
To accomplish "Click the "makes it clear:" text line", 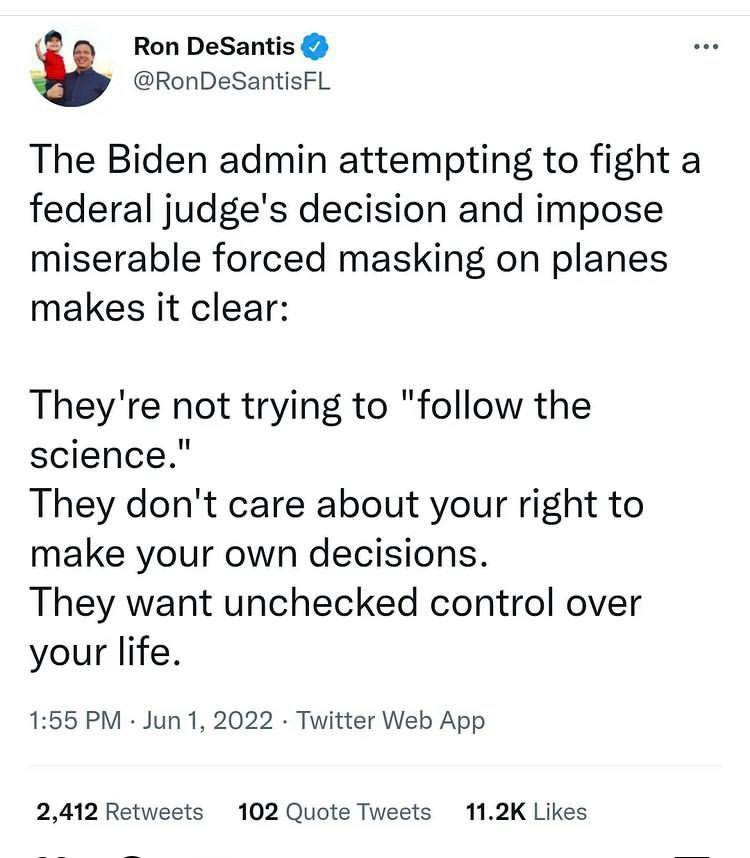I will 160,307.
